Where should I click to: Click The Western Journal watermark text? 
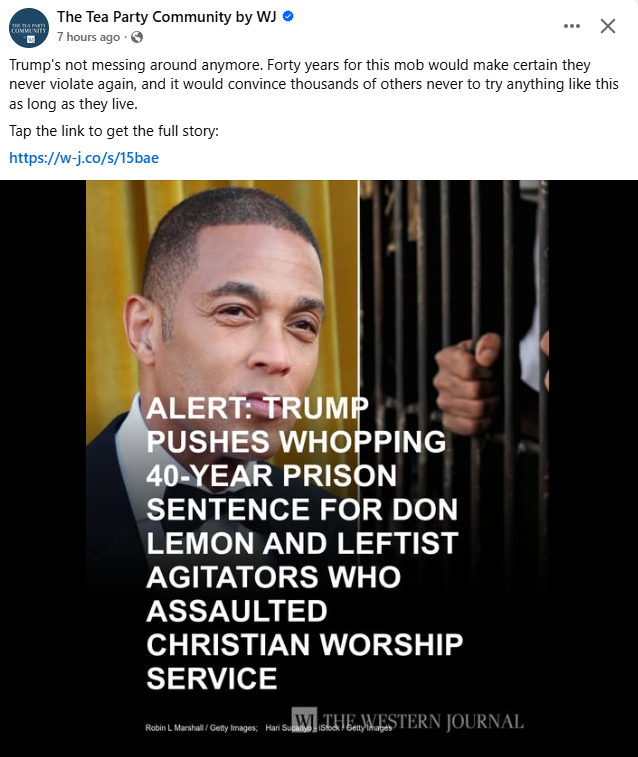[x=423, y=721]
